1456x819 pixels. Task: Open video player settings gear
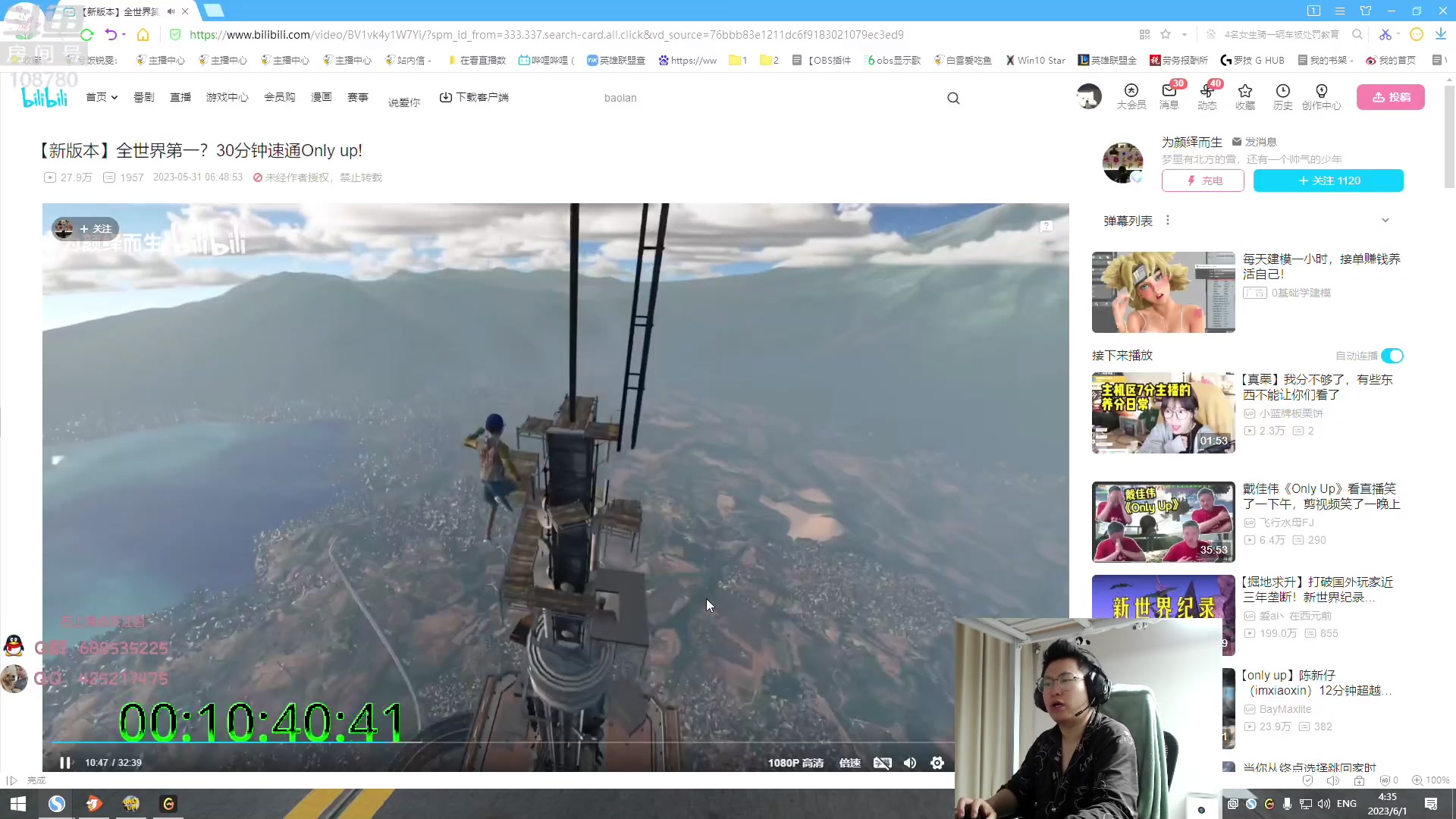(937, 763)
